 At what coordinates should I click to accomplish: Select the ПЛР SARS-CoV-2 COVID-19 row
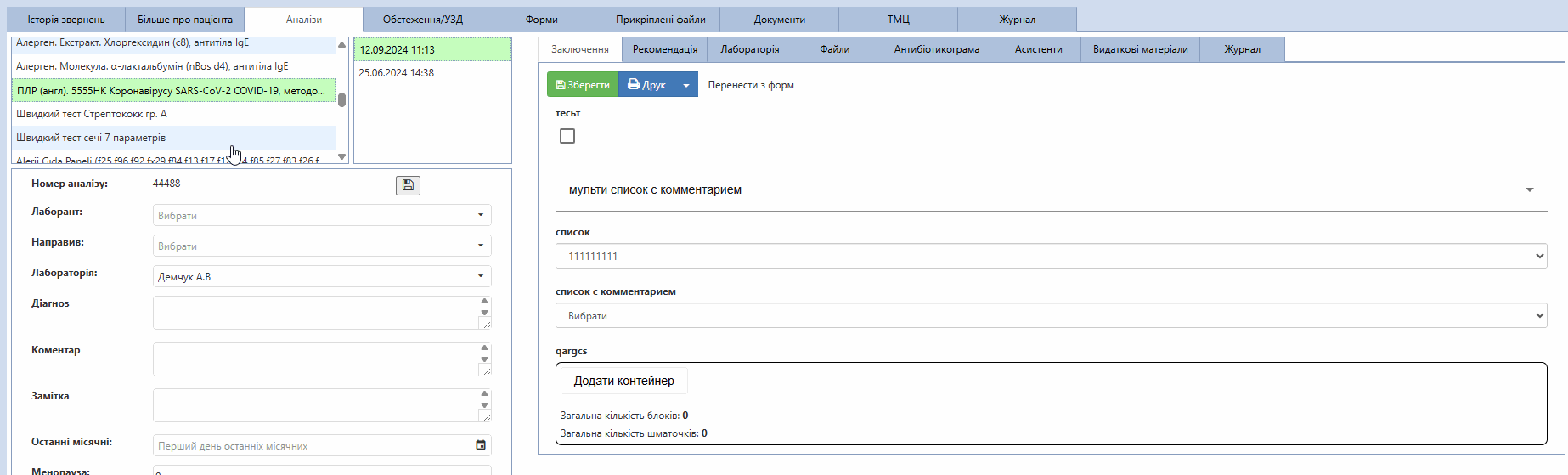[x=173, y=90]
